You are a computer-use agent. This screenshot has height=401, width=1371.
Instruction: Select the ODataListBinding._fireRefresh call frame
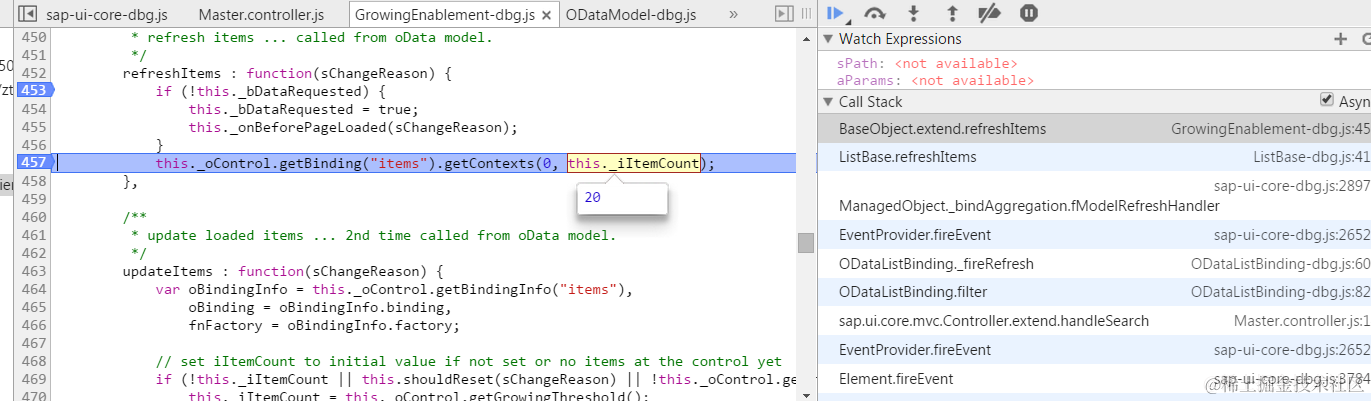[1094, 264]
